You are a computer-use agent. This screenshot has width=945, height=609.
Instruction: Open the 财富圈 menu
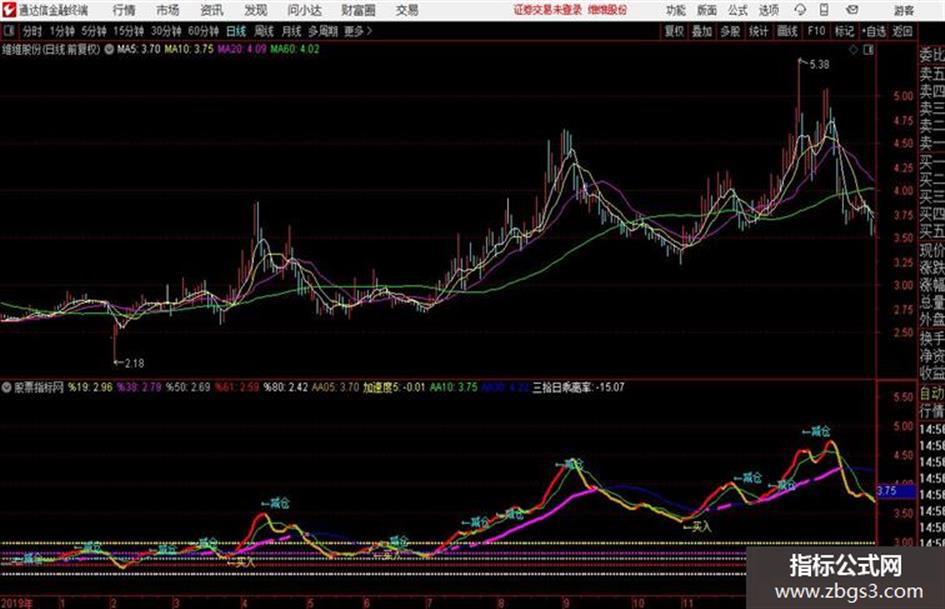click(x=358, y=10)
